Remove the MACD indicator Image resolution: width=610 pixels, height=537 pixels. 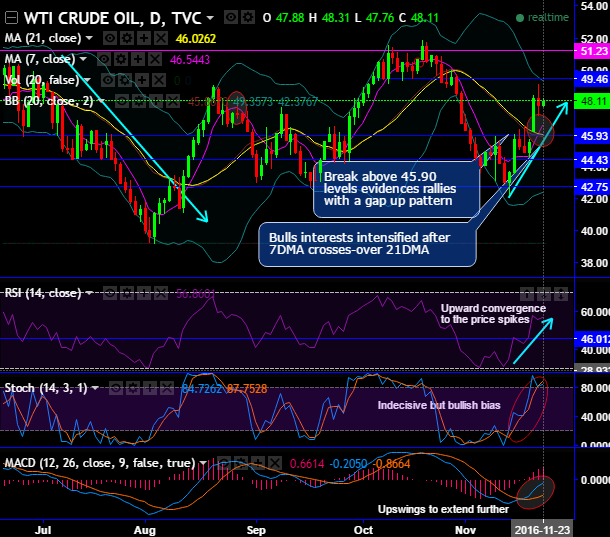click(275, 463)
